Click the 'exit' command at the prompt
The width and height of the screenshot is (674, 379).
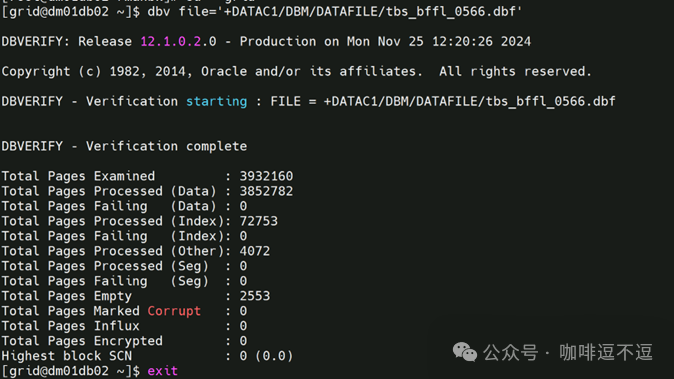coord(162,371)
